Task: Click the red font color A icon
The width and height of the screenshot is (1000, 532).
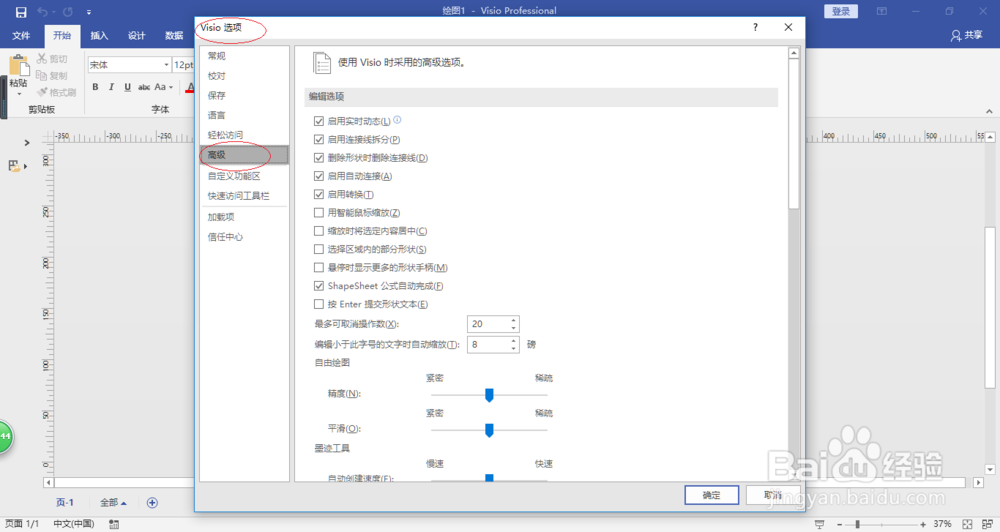Action: pyautogui.click(x=190, y=87)
